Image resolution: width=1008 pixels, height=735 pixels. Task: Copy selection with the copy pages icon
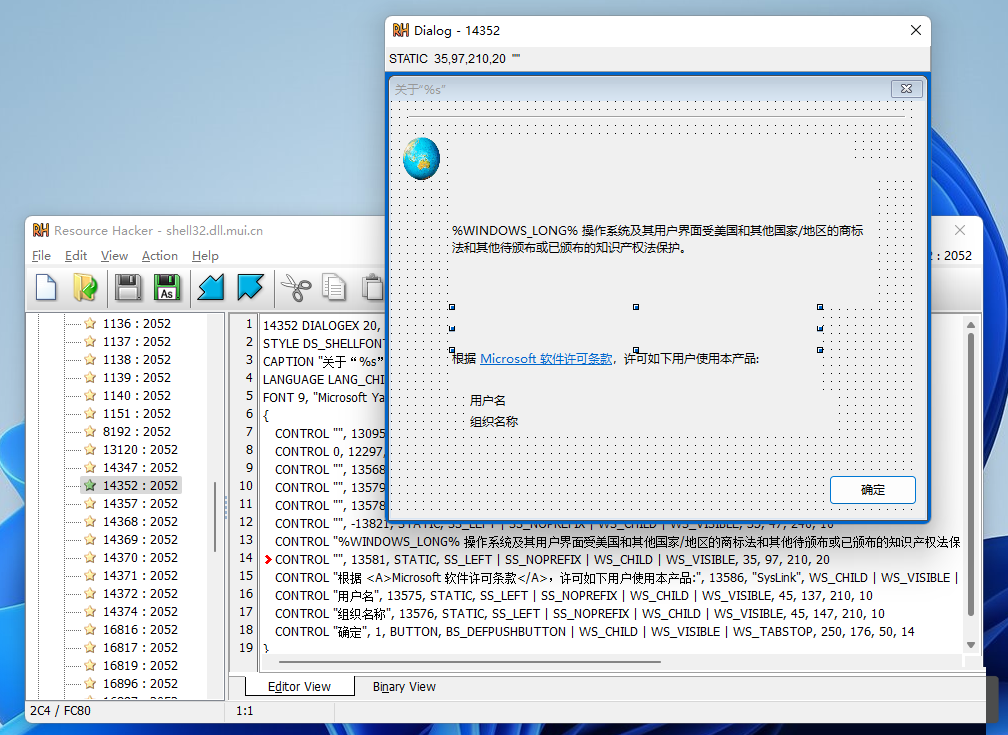pyautogui.click(x=336, y=289)
